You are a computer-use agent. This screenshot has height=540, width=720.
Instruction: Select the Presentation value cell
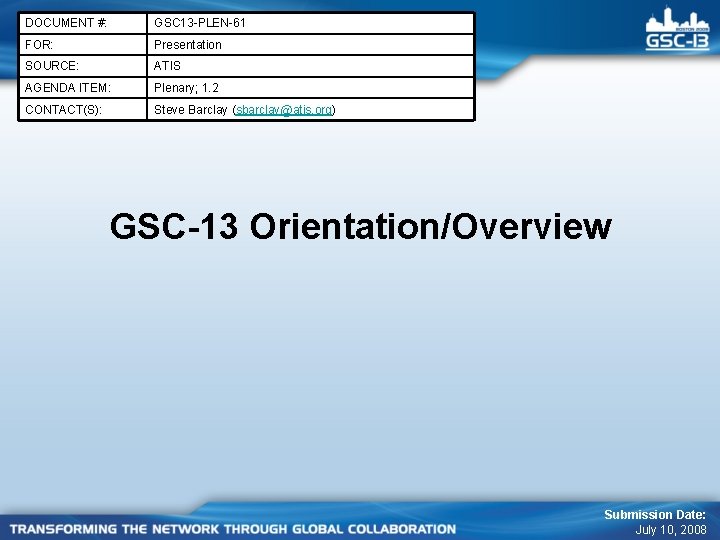(310, 45)
